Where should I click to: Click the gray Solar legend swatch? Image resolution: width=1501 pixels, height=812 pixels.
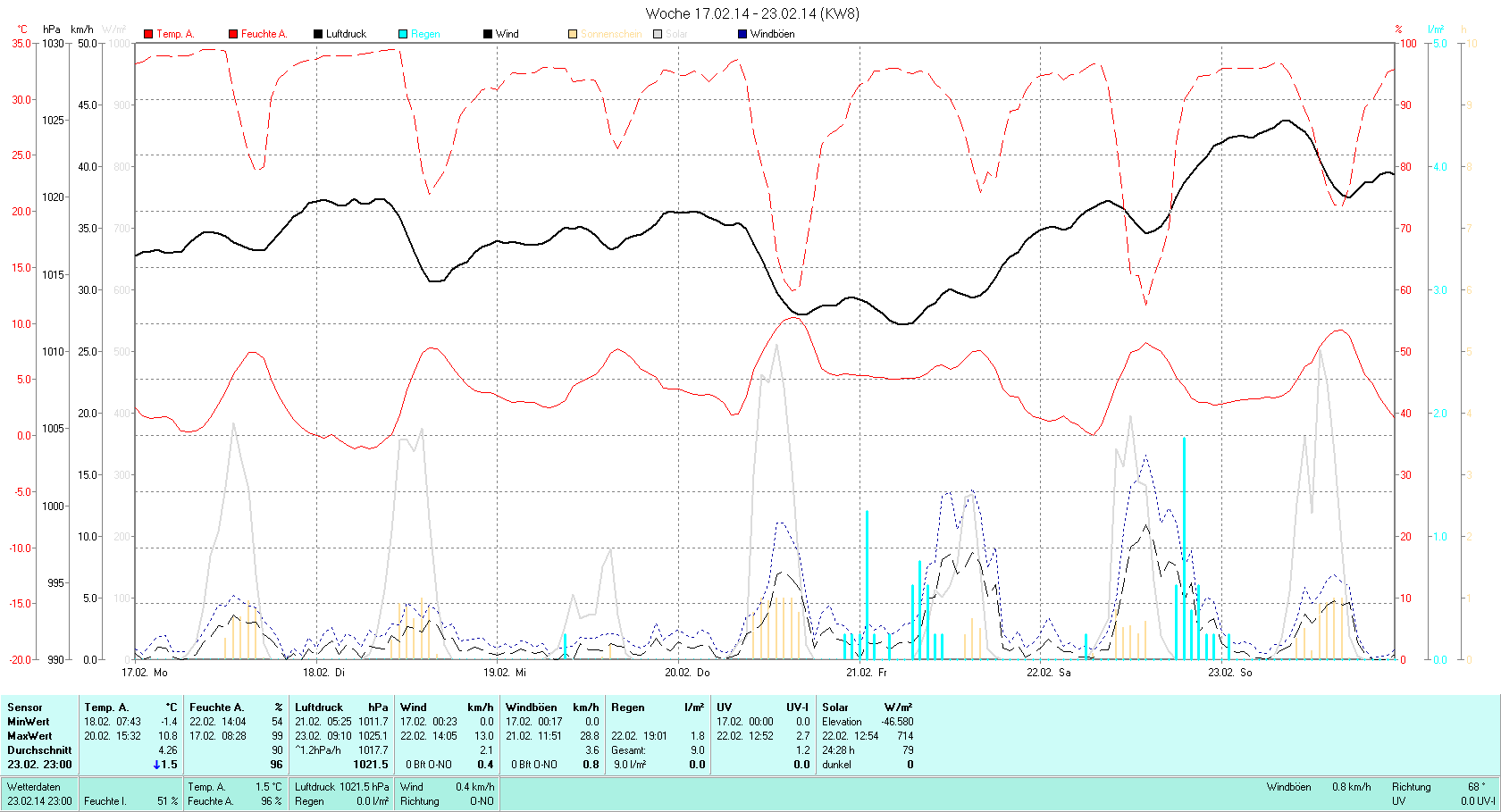[x=658, y=34]
